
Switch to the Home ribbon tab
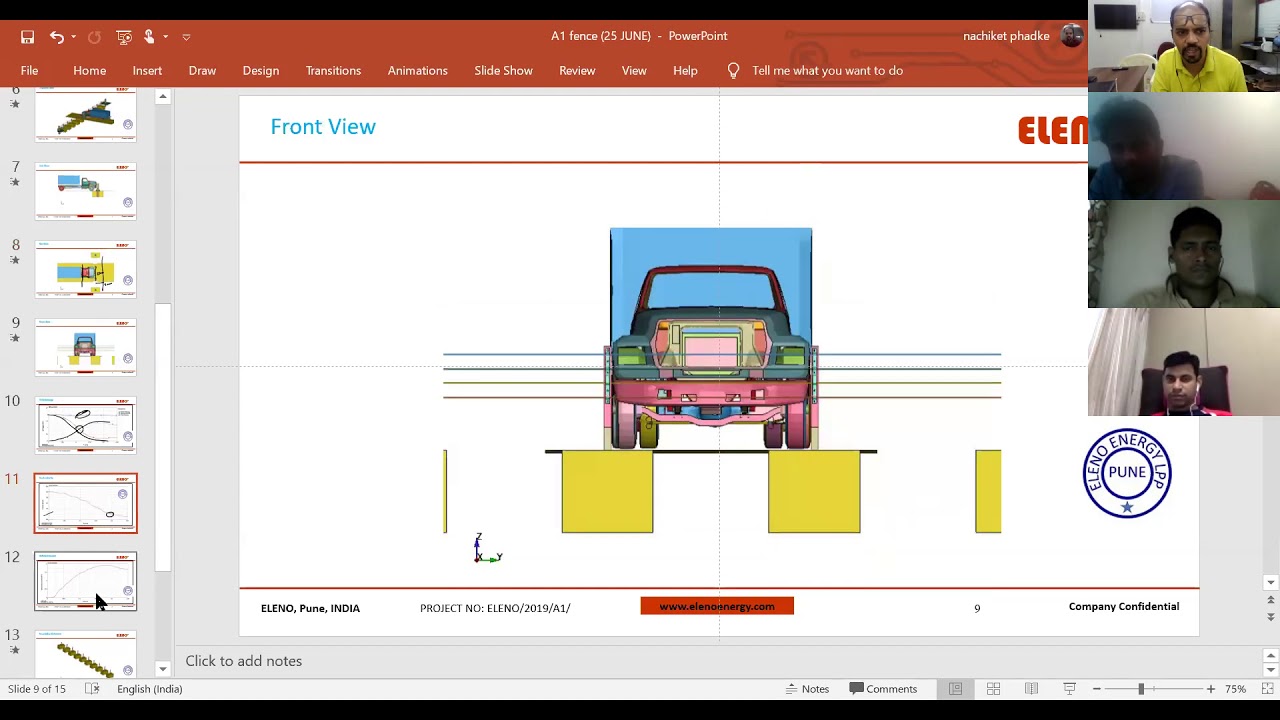point(89,71)
